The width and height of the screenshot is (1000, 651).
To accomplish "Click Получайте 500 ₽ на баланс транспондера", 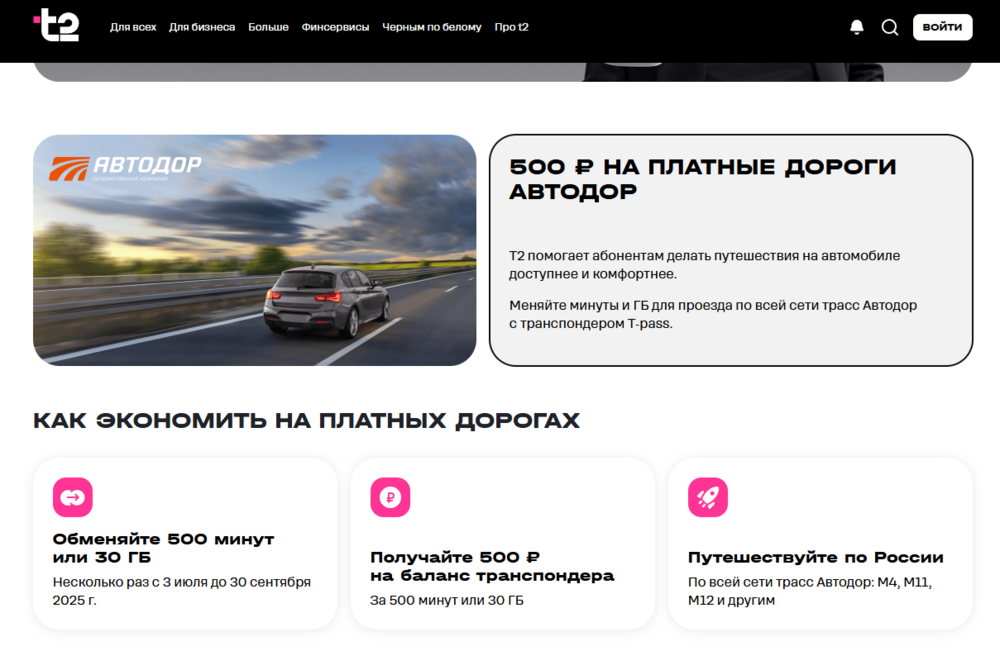I will point(492,566).
